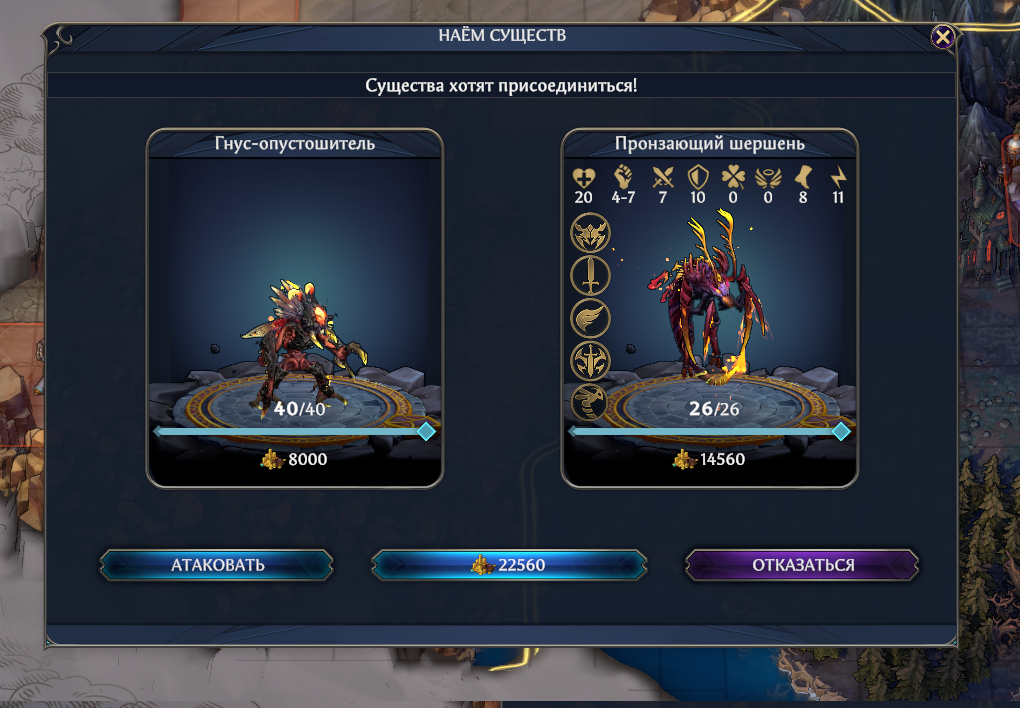Click the winged morale stat icon
The image size is (1020, 708).
[768, 177]
